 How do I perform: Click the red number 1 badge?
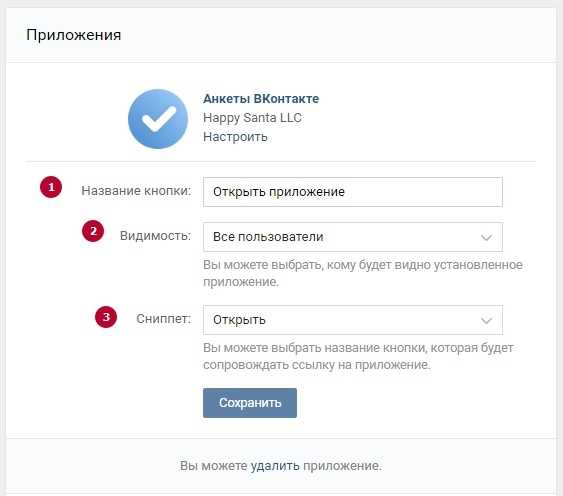tap(51, 187)
